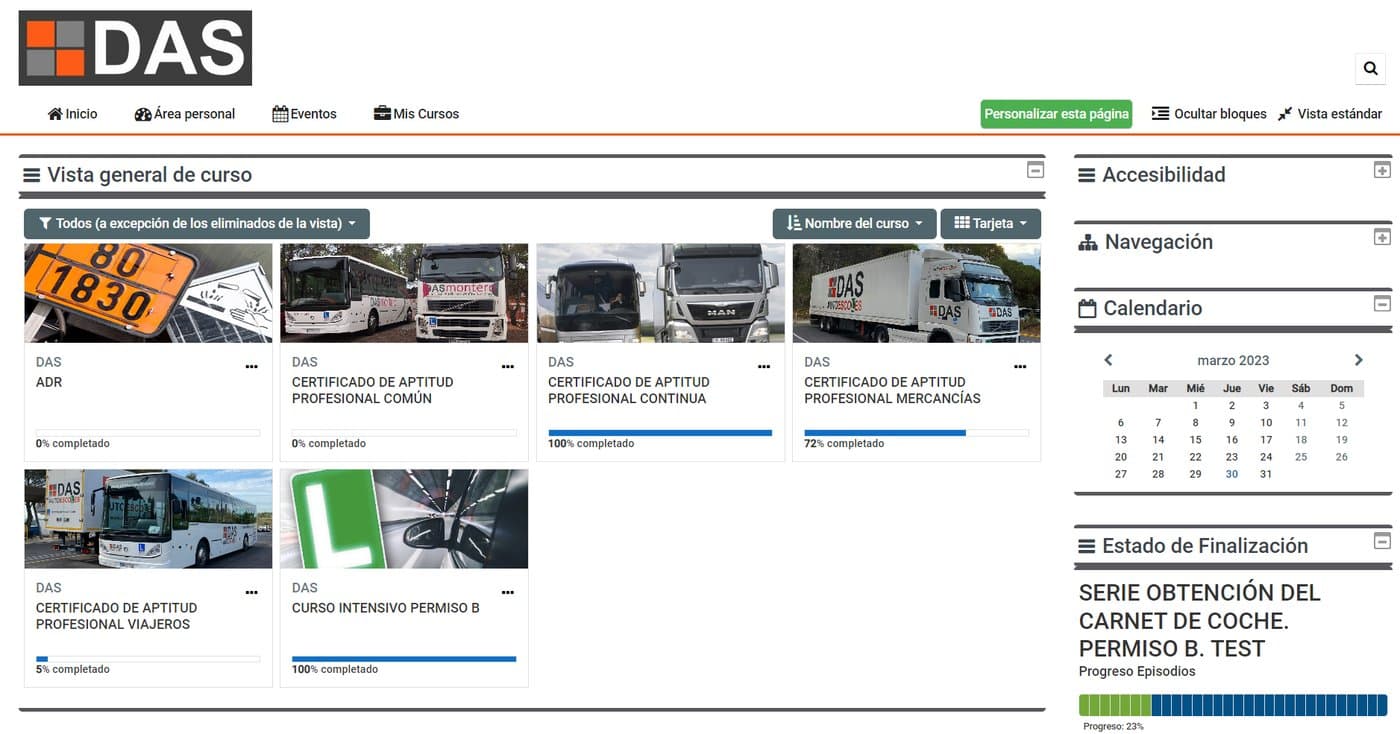Open options menu for CURSO INTENSIVO PERMISO B
1400x734 pixels.
pos(508,593)
